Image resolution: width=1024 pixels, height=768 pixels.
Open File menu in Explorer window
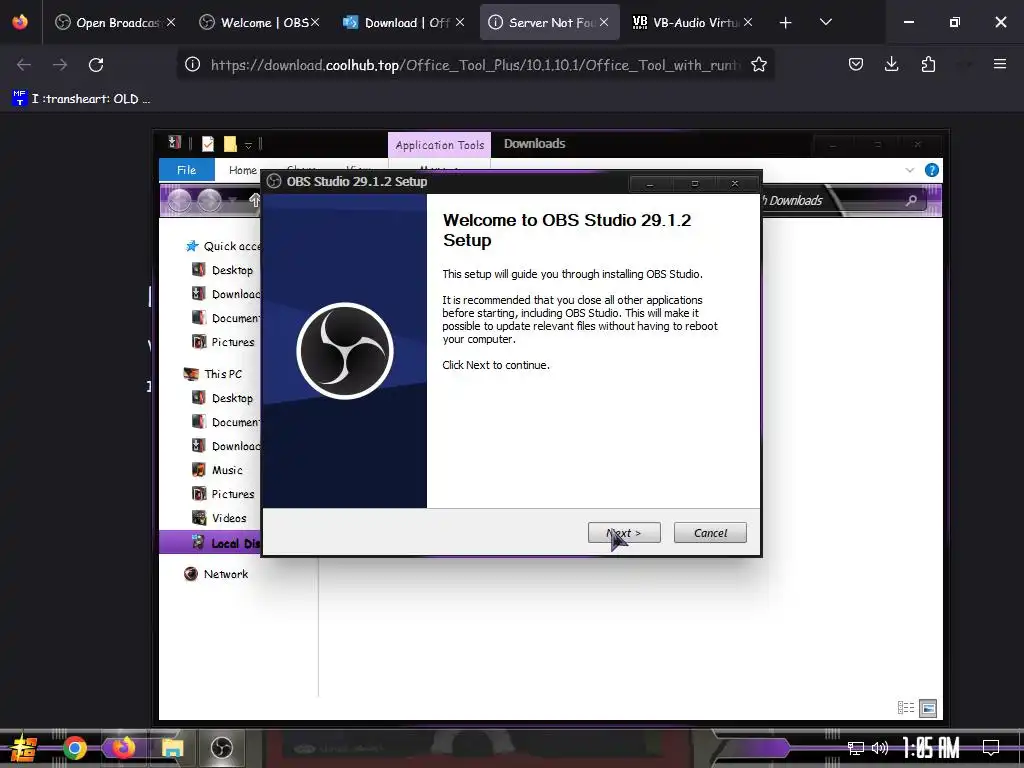click(186, 170)
